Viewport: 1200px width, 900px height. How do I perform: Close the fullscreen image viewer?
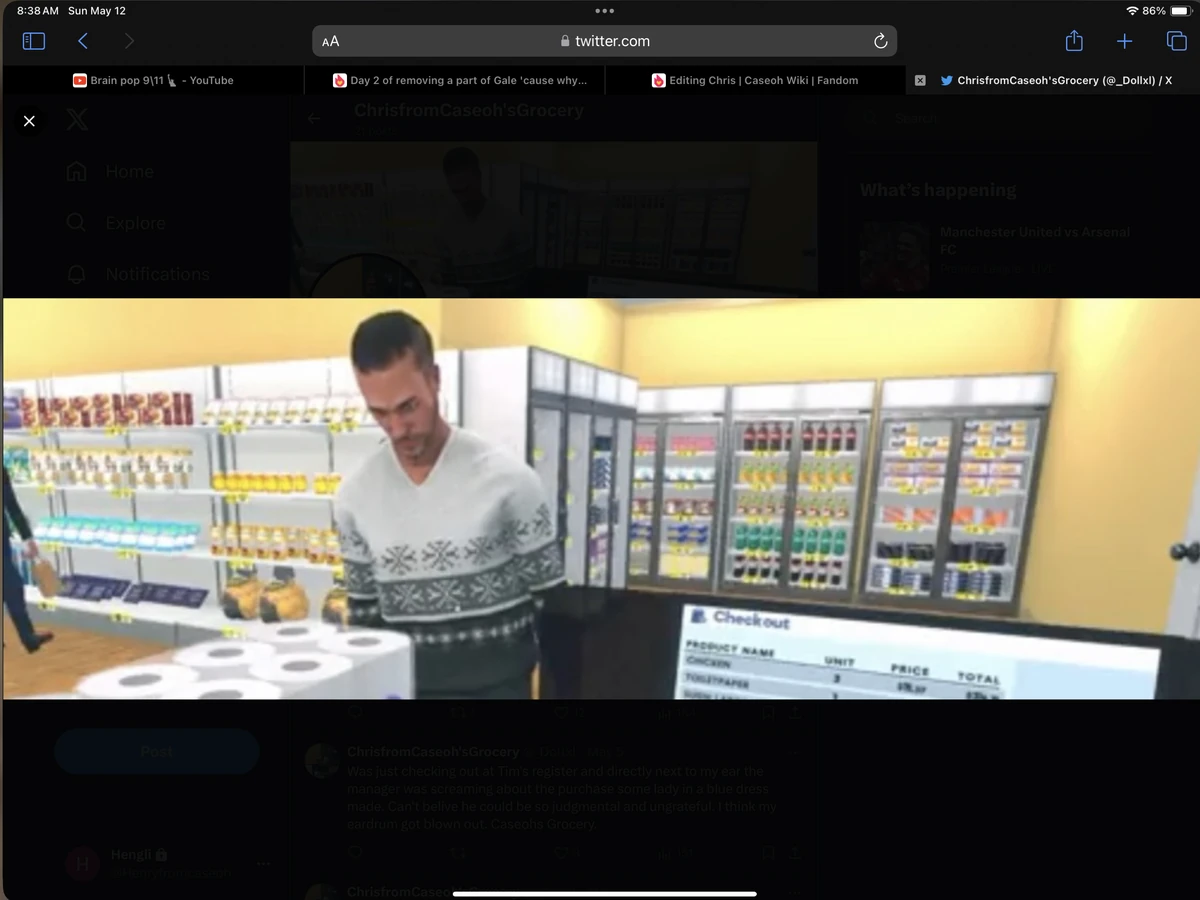[29, 120]
